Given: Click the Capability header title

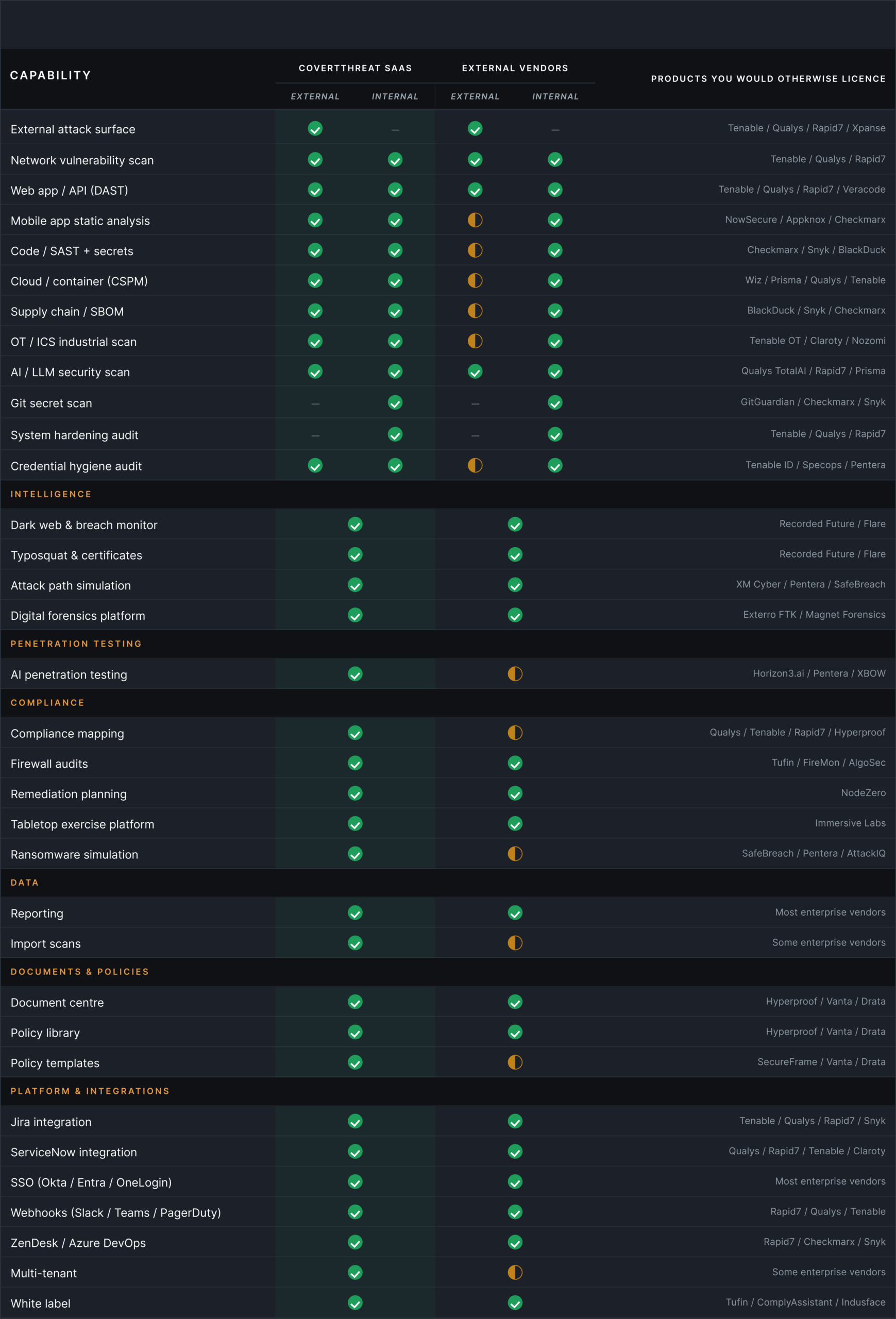Looking at the screenshot, I should pos(50,75).
